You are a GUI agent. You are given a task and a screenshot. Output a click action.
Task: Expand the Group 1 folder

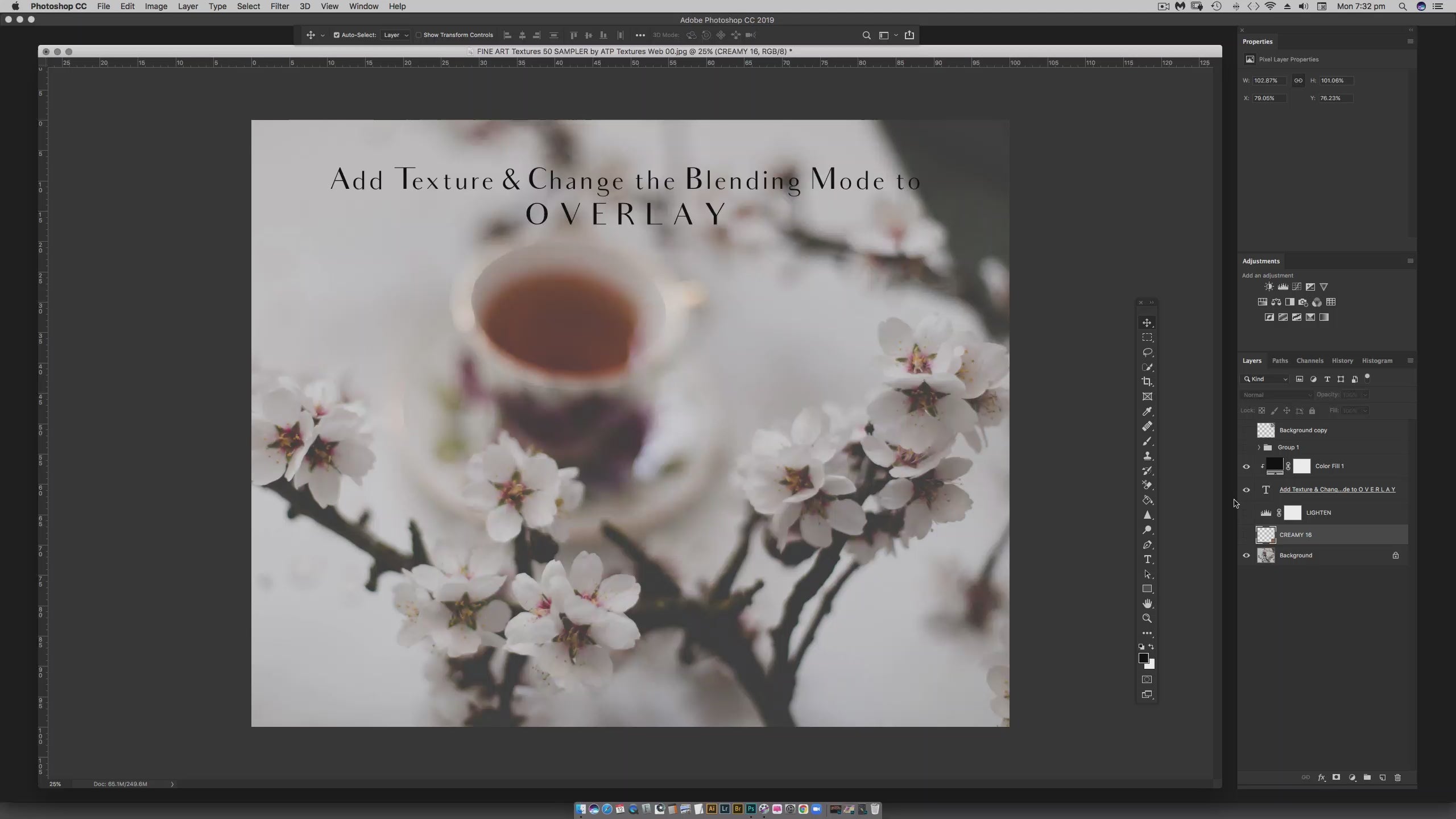pyautogui.click(x=1259, y=448)
